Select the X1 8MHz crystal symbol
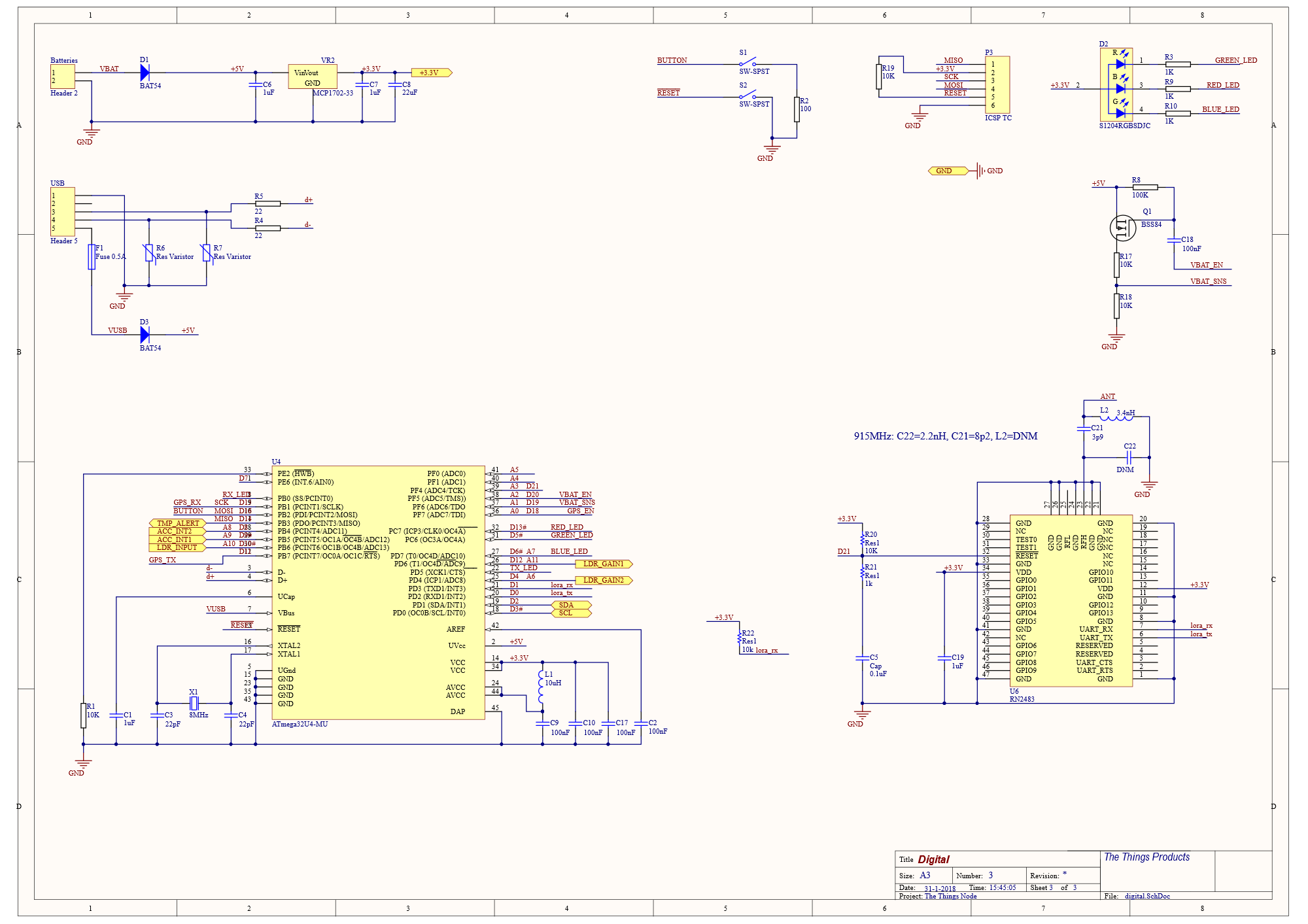The width and height of the screenshot is (1308, 924). [194, 704]
